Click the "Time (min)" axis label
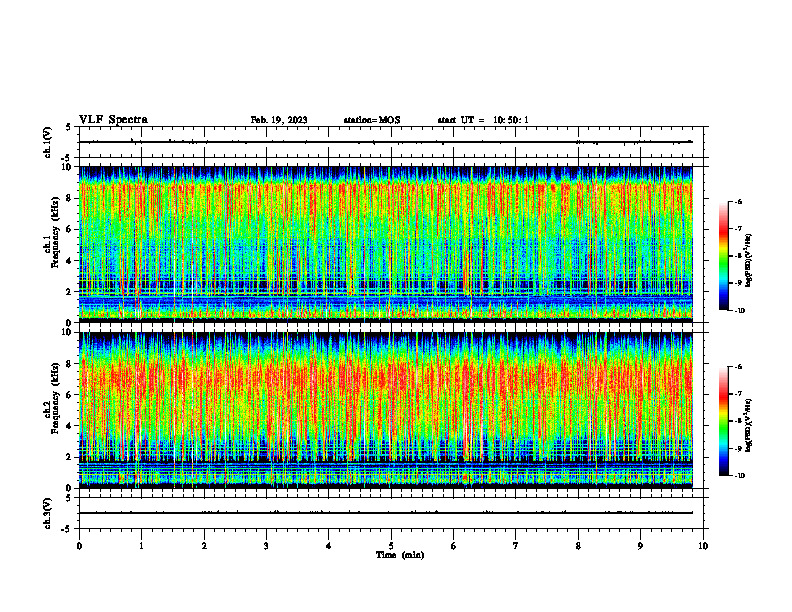Screen dimensions: 792x612 point(400,555)
